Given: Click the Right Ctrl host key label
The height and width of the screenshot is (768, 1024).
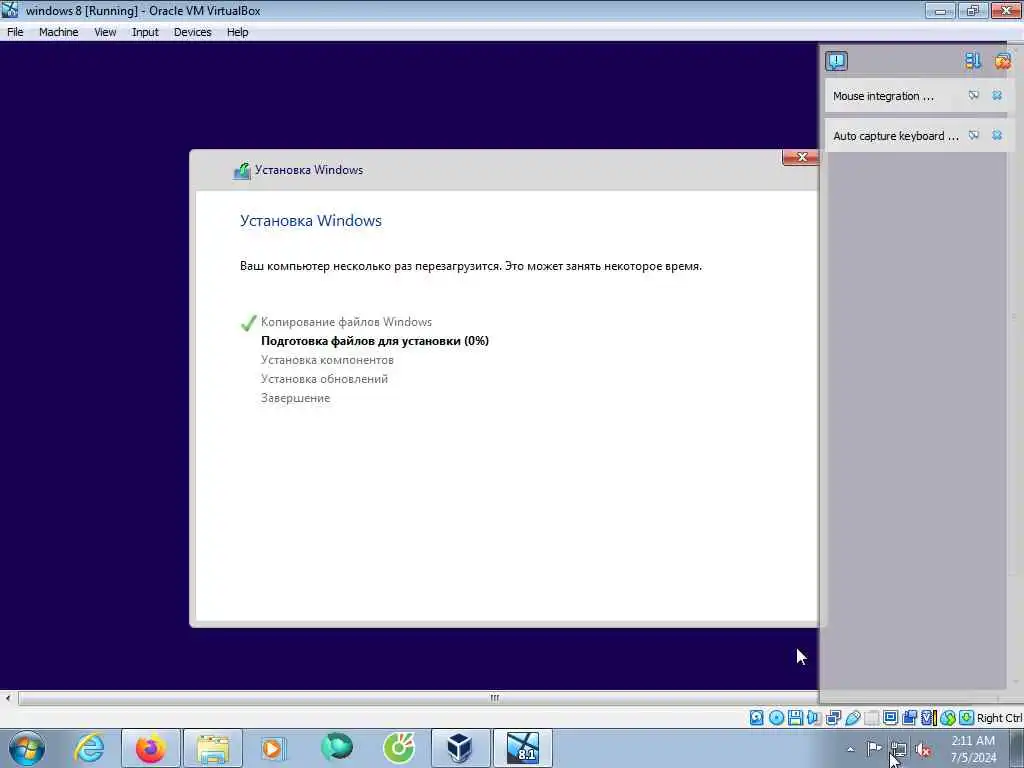Looking at the screenshot, I should tap(999, 718).
